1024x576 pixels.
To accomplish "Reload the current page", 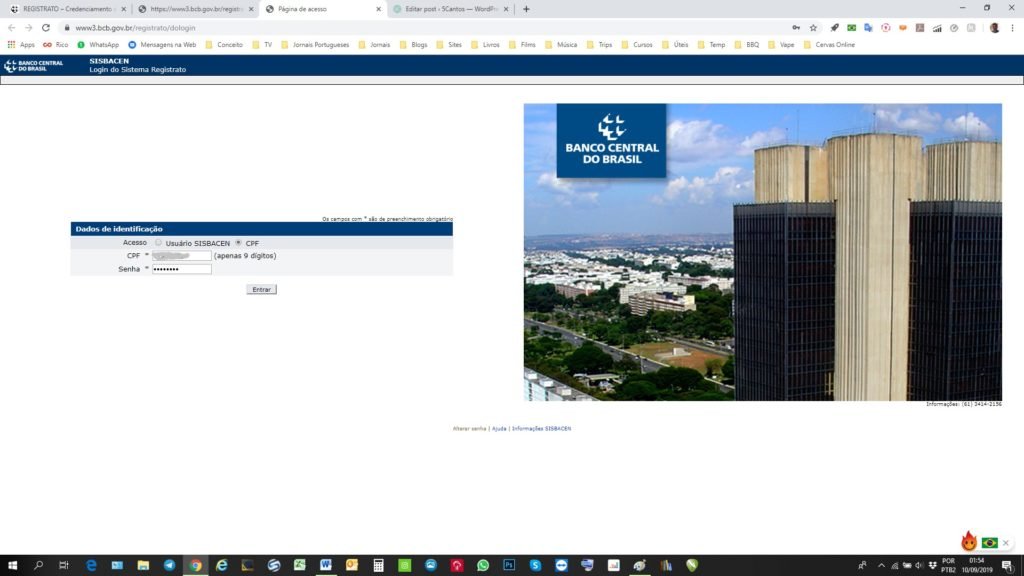I will pos(46,27).
